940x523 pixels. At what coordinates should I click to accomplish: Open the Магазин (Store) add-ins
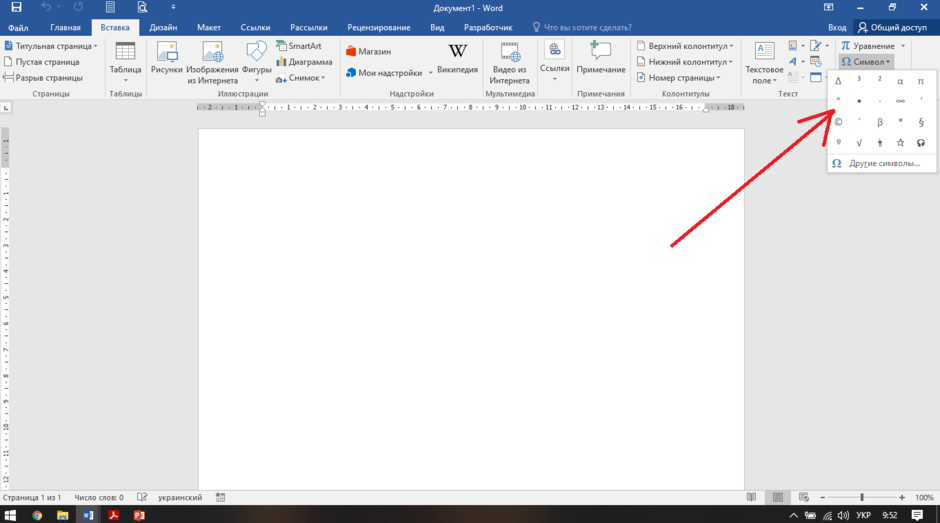(368, 52)
